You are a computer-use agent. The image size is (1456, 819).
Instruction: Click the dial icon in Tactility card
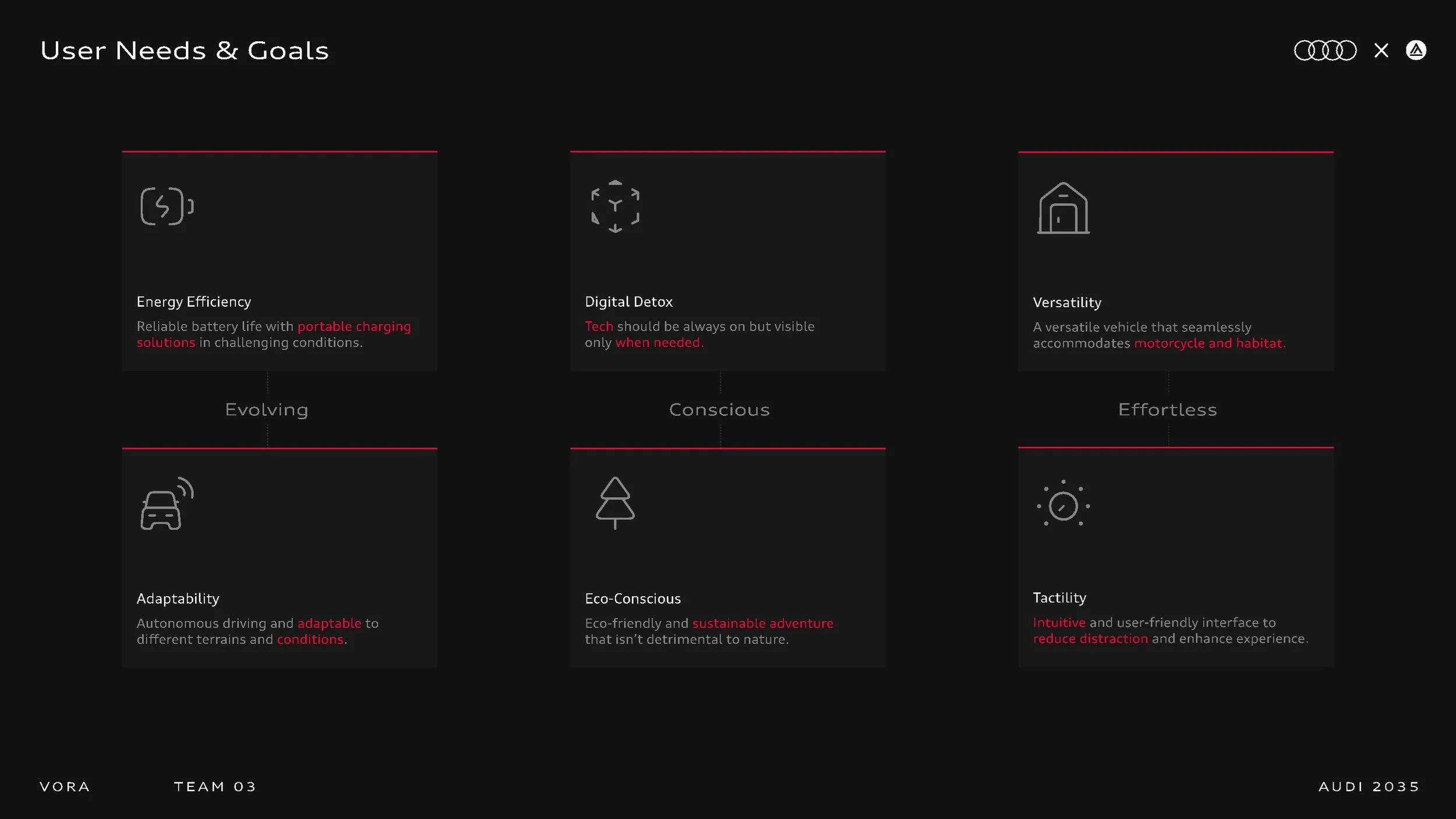tap(1063, 504)
